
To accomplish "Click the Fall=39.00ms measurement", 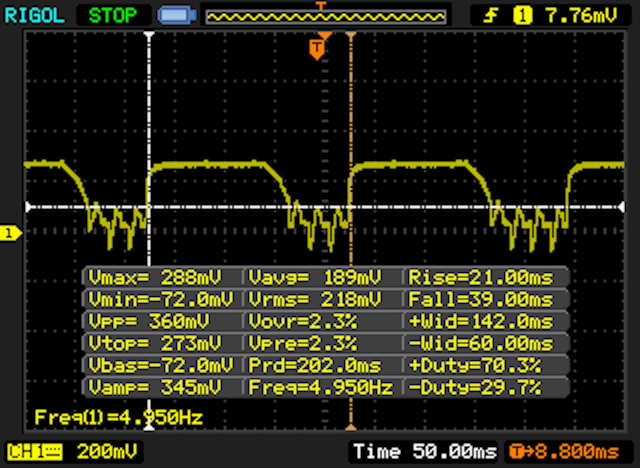I will pyautogui.click(x=481, y=299).
